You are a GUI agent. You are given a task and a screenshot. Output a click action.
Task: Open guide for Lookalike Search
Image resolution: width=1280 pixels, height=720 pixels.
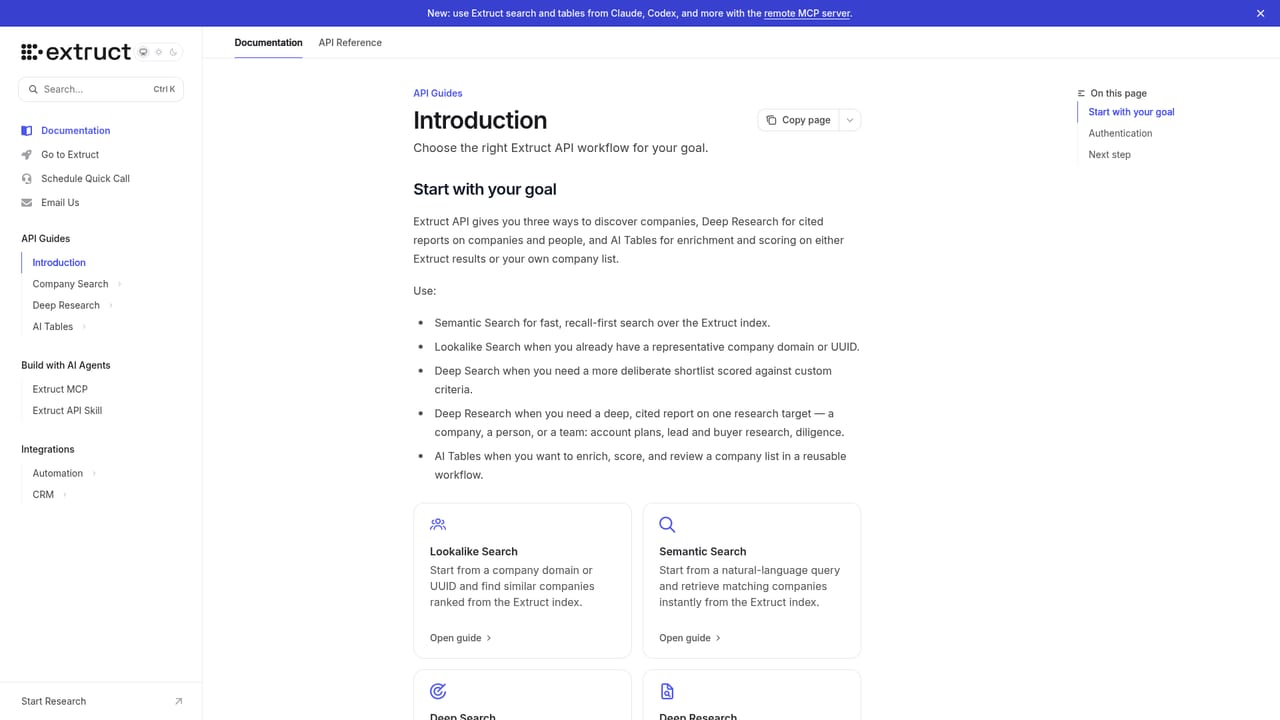(461, 638)
